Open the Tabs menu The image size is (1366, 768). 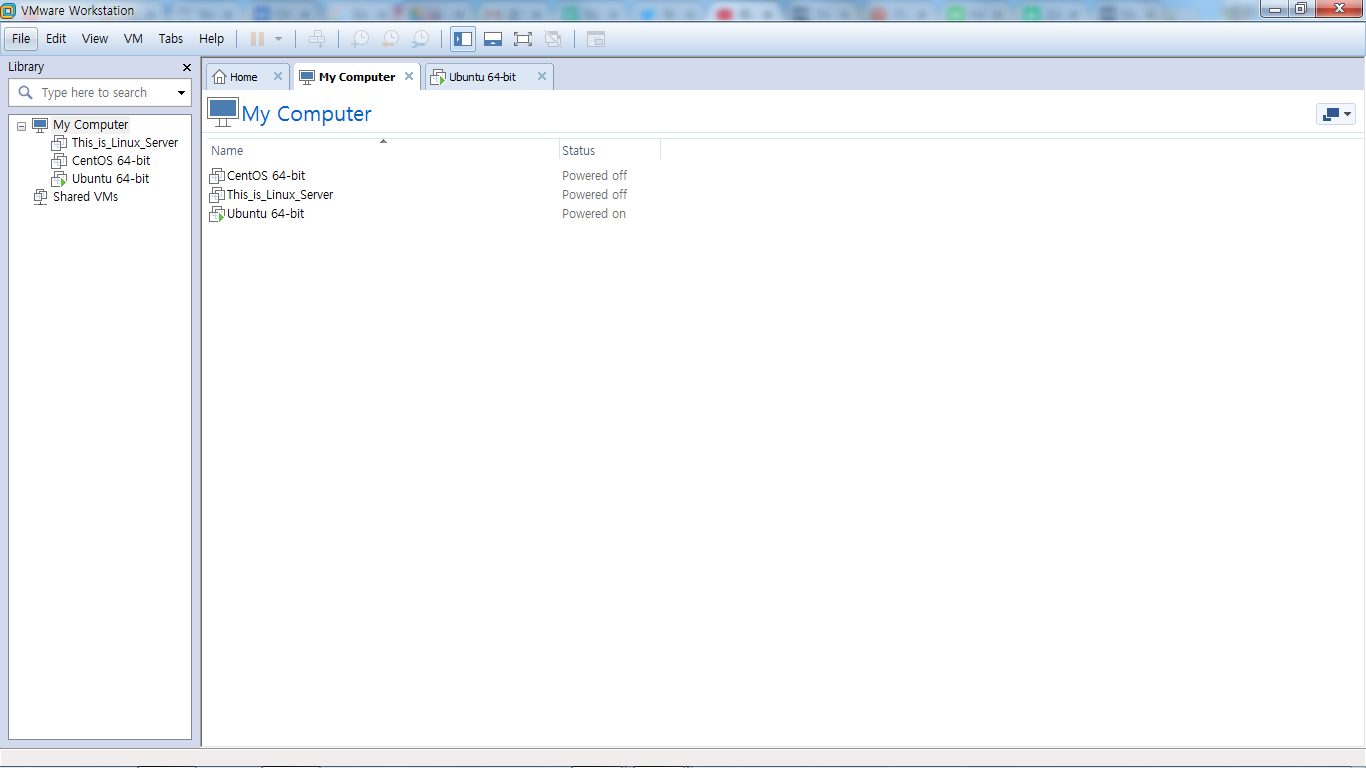pyautogui.click(x=171, y=39)
